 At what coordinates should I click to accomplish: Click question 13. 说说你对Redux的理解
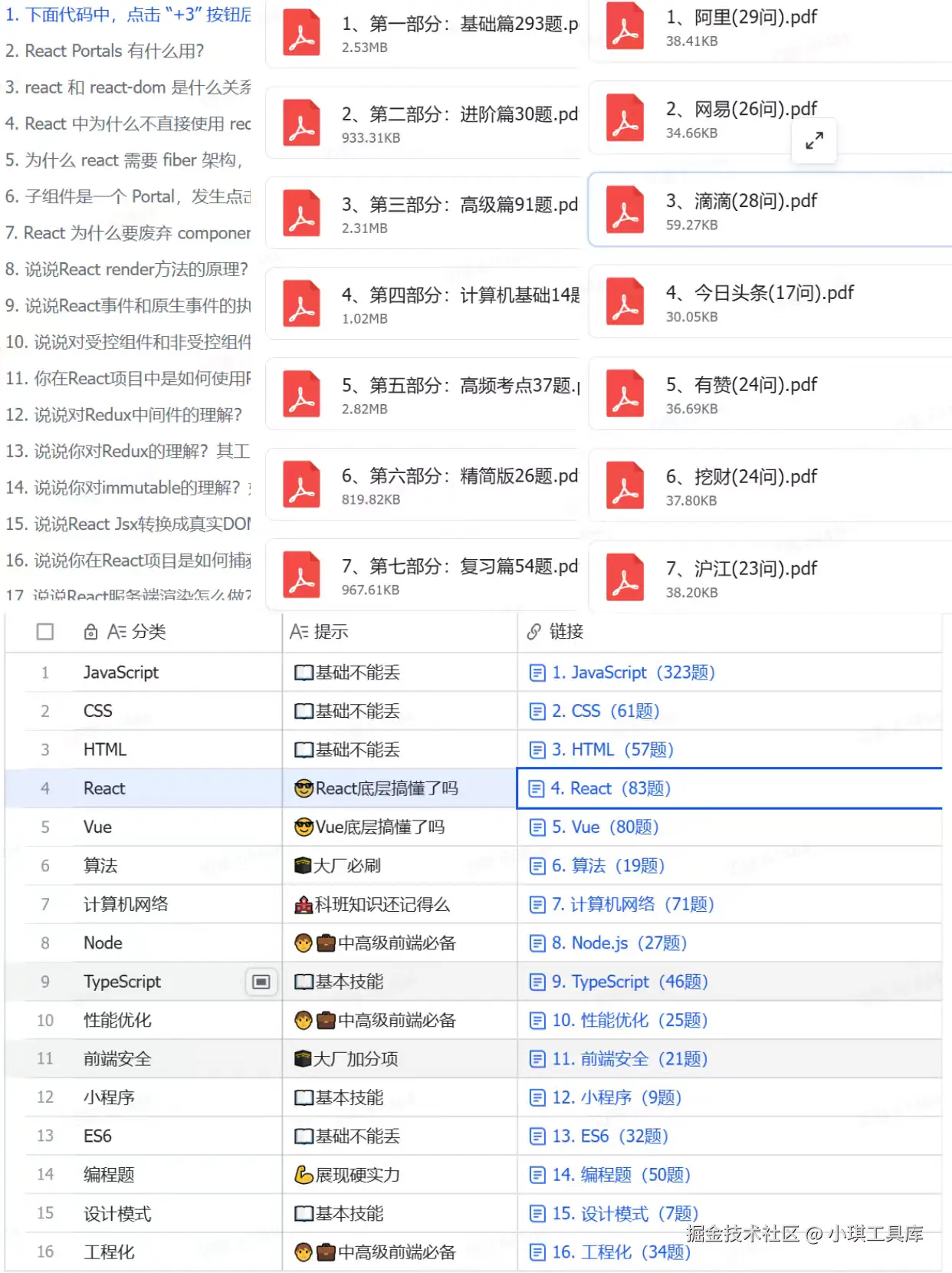click(128, 451)
